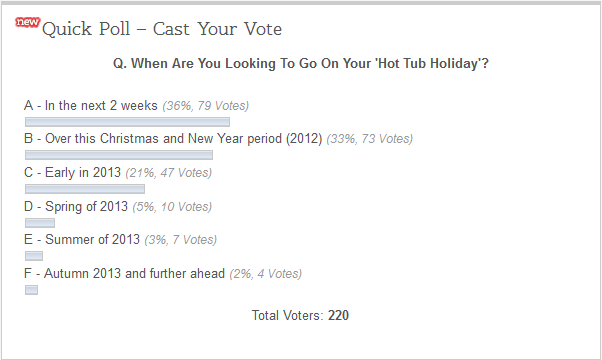The image size is (602, 360).
Task: Click the '33%, 73 Votes' text
Action: tap(370, 139)
